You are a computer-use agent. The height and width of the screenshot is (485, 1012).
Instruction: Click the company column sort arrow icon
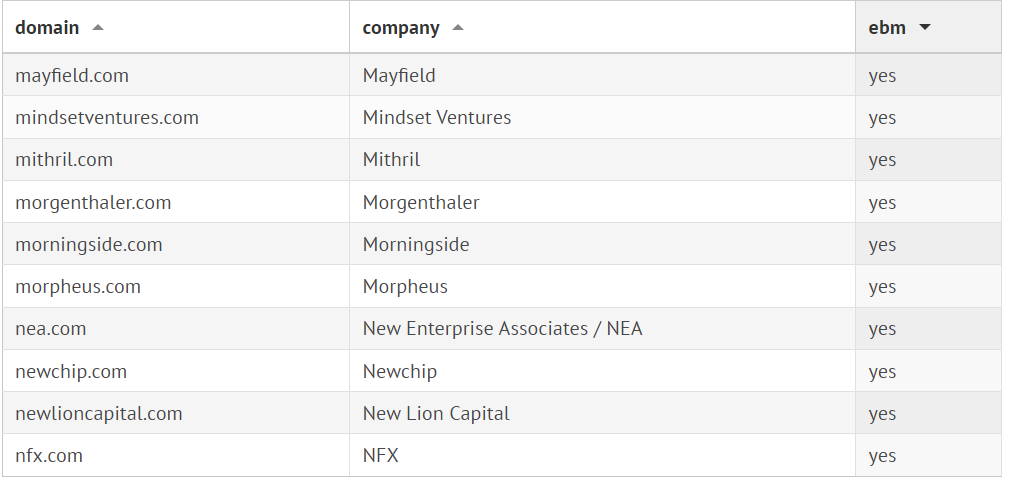tap(458, 28)
